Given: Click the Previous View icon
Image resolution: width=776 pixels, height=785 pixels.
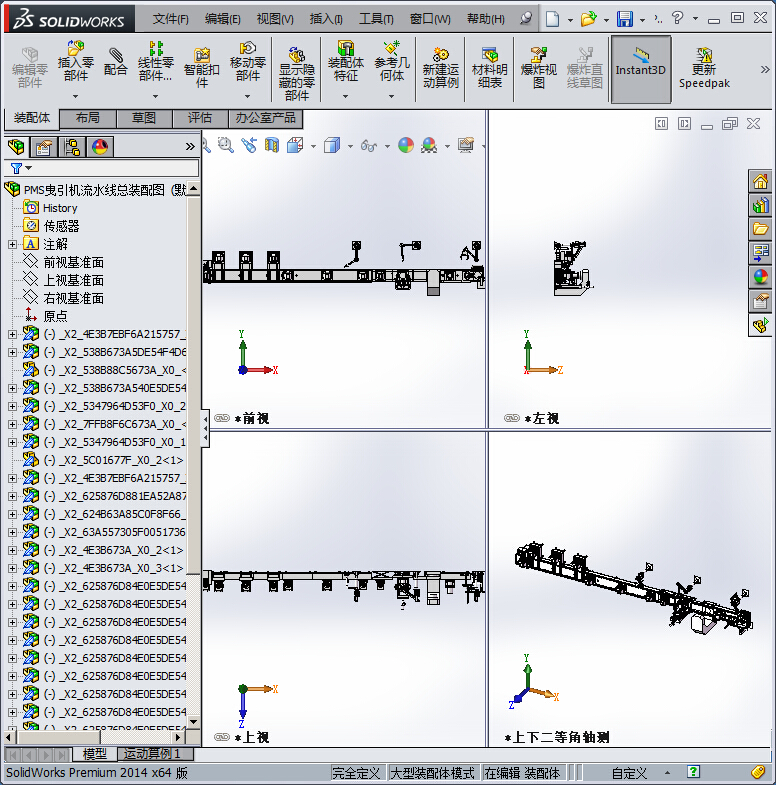Looking at the screenshot, I should pos(249,146).
